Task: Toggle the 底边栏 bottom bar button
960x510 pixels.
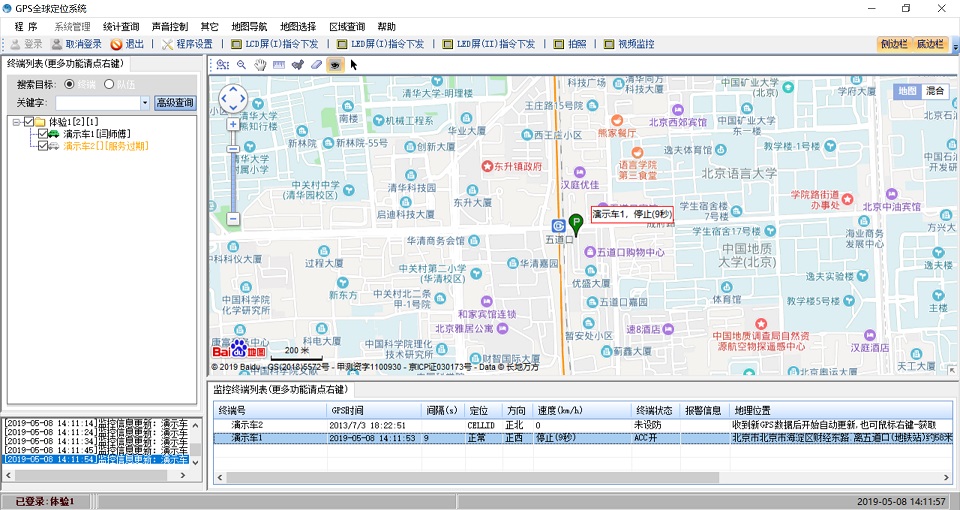Action: pyautogui.click(x=930, y=44)
